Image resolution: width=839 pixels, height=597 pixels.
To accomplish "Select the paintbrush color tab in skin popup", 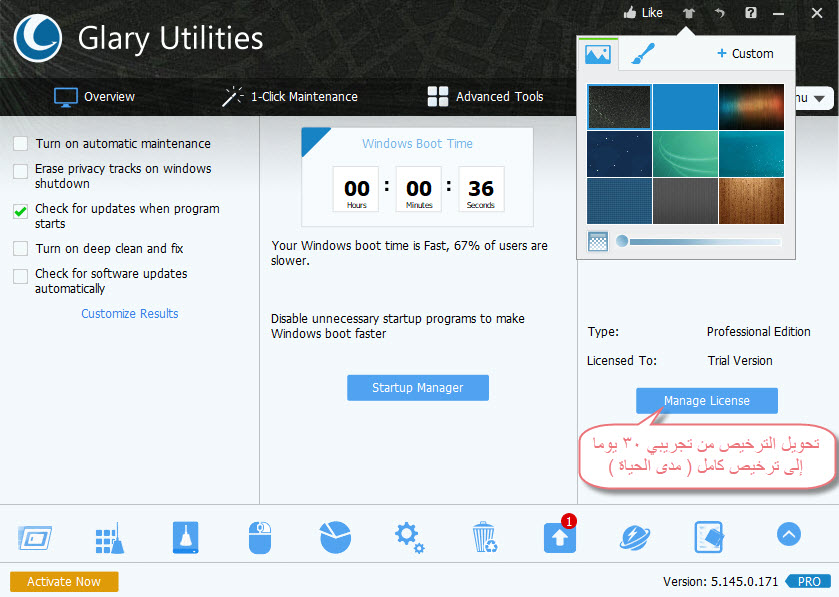I will 643,54.
